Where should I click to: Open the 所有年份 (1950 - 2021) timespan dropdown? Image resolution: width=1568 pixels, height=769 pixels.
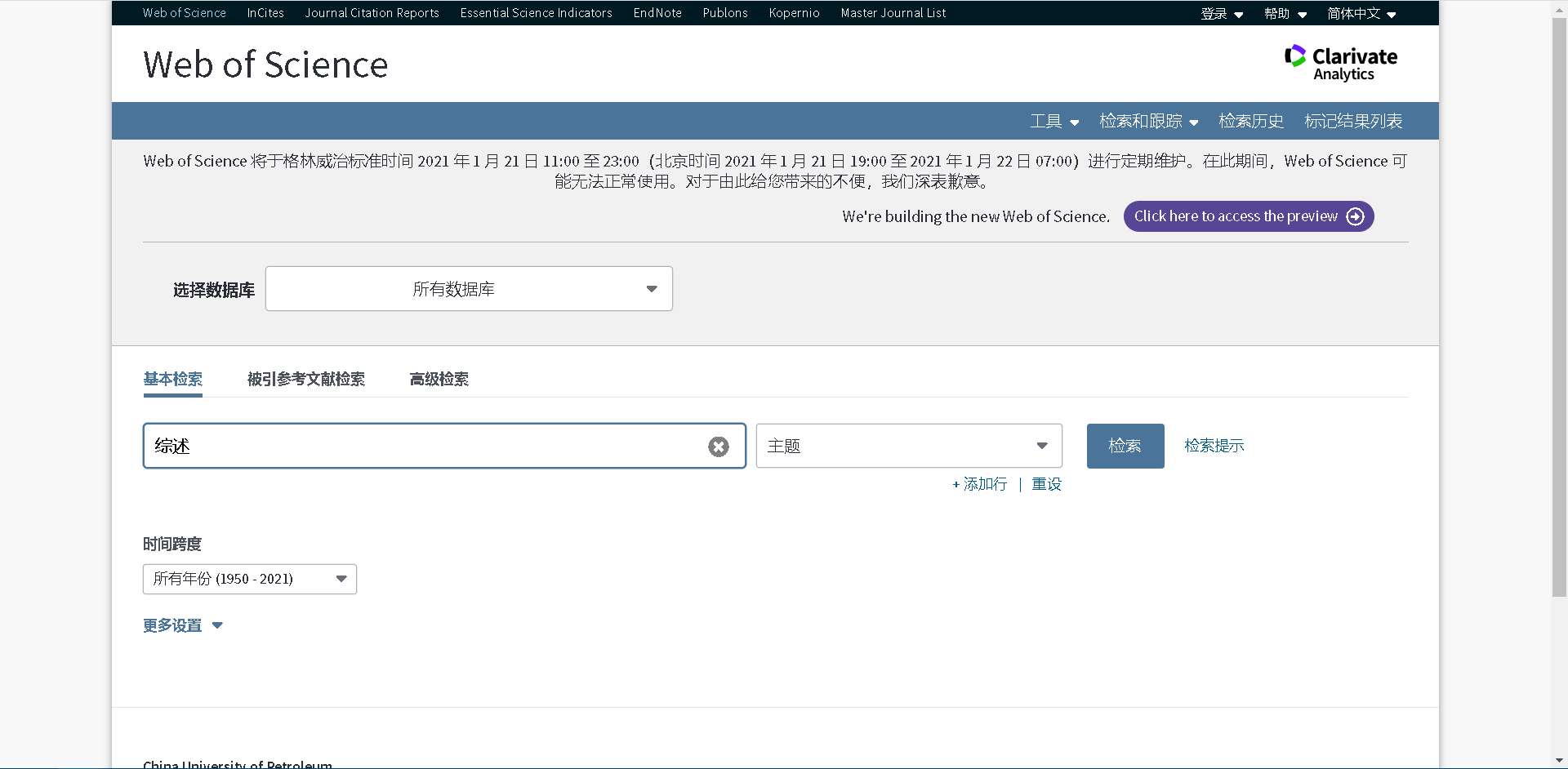249,579
